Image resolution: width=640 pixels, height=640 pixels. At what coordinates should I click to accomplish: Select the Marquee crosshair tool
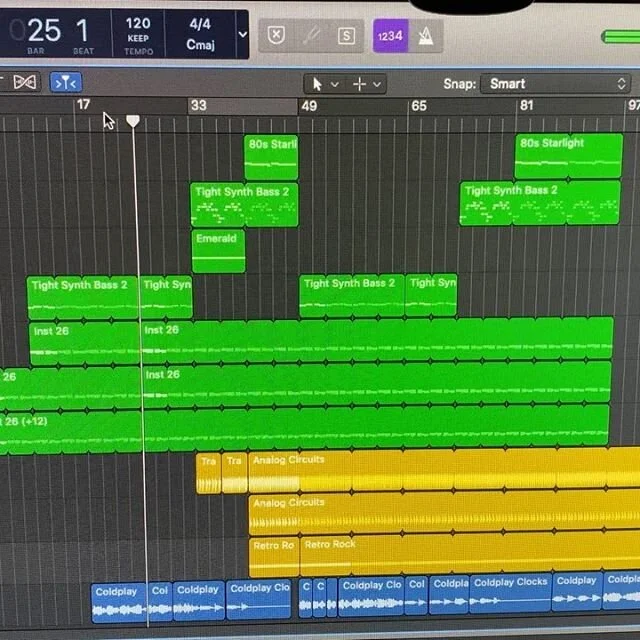coord(360,84)
